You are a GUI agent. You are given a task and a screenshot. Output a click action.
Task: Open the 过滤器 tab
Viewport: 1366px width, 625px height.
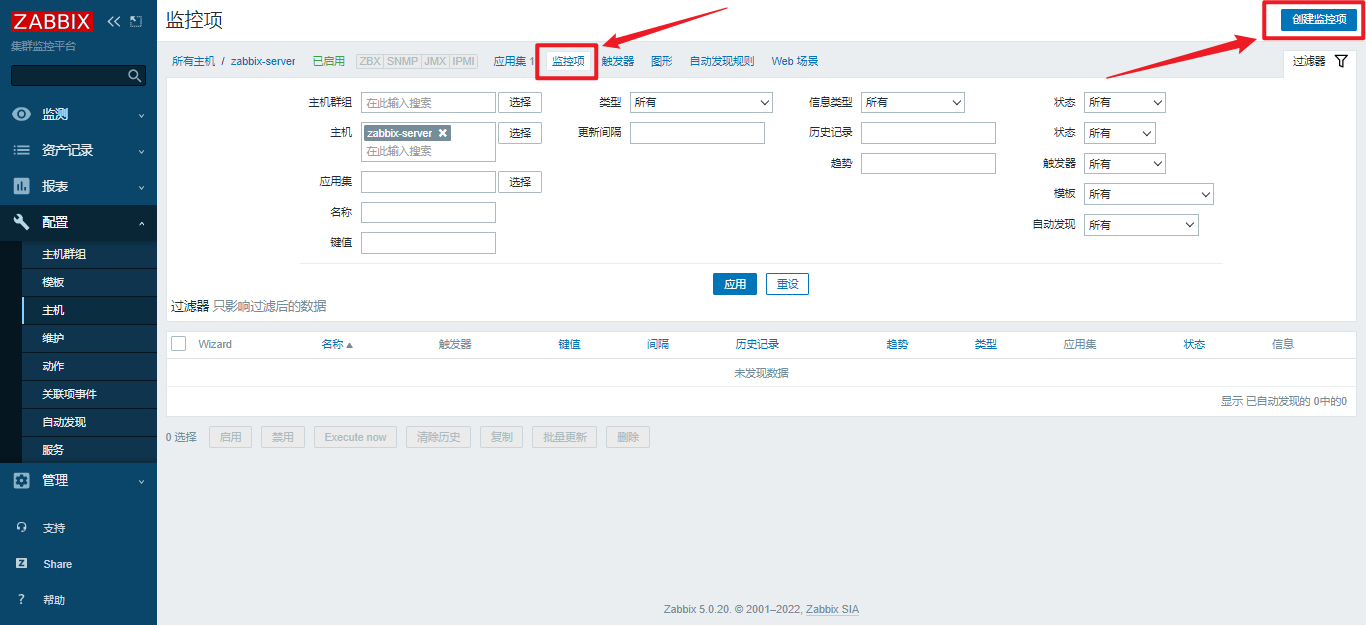tap(1320, 62)
